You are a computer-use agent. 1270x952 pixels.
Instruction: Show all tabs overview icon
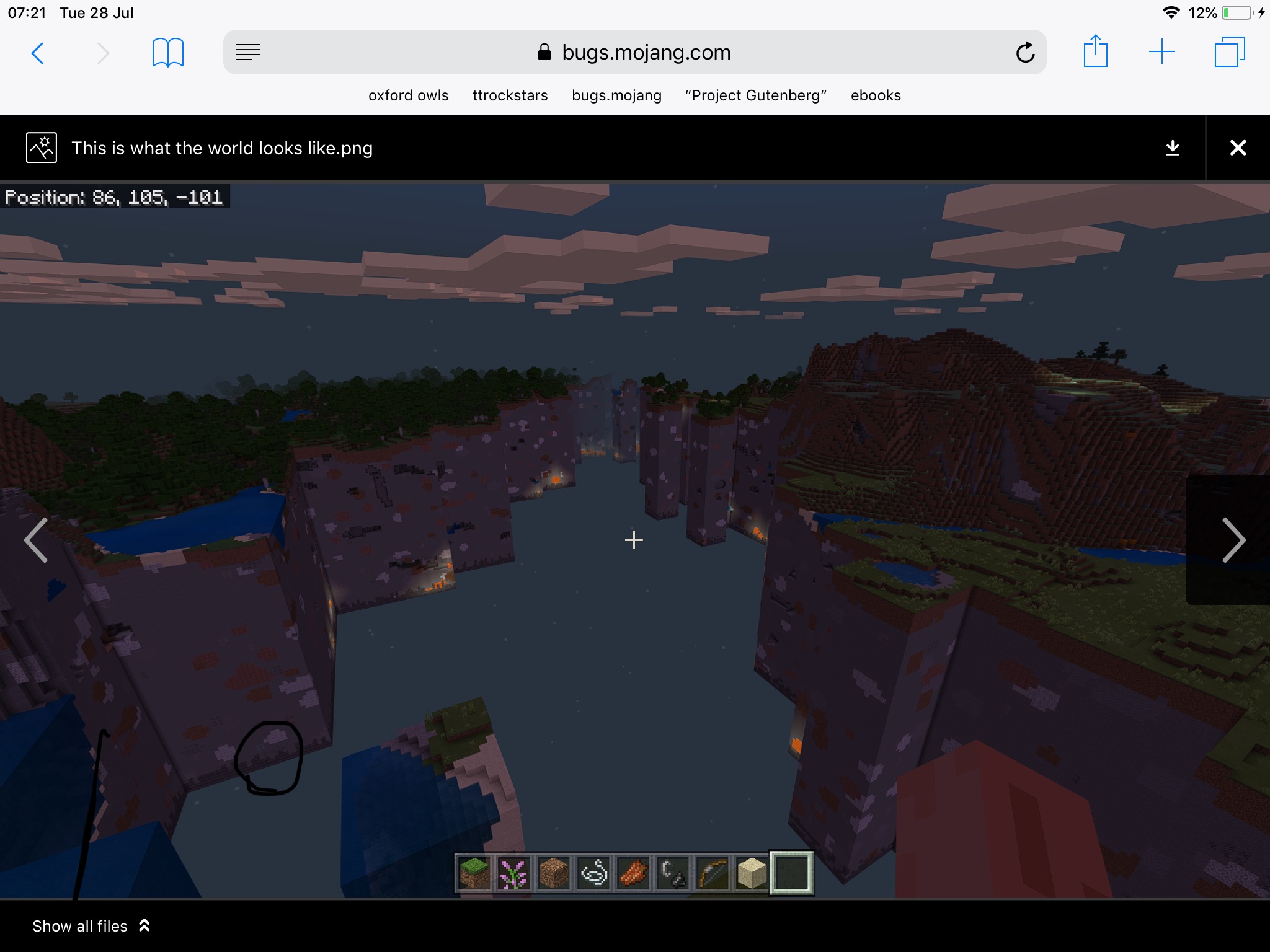(x=1229, y=52)
